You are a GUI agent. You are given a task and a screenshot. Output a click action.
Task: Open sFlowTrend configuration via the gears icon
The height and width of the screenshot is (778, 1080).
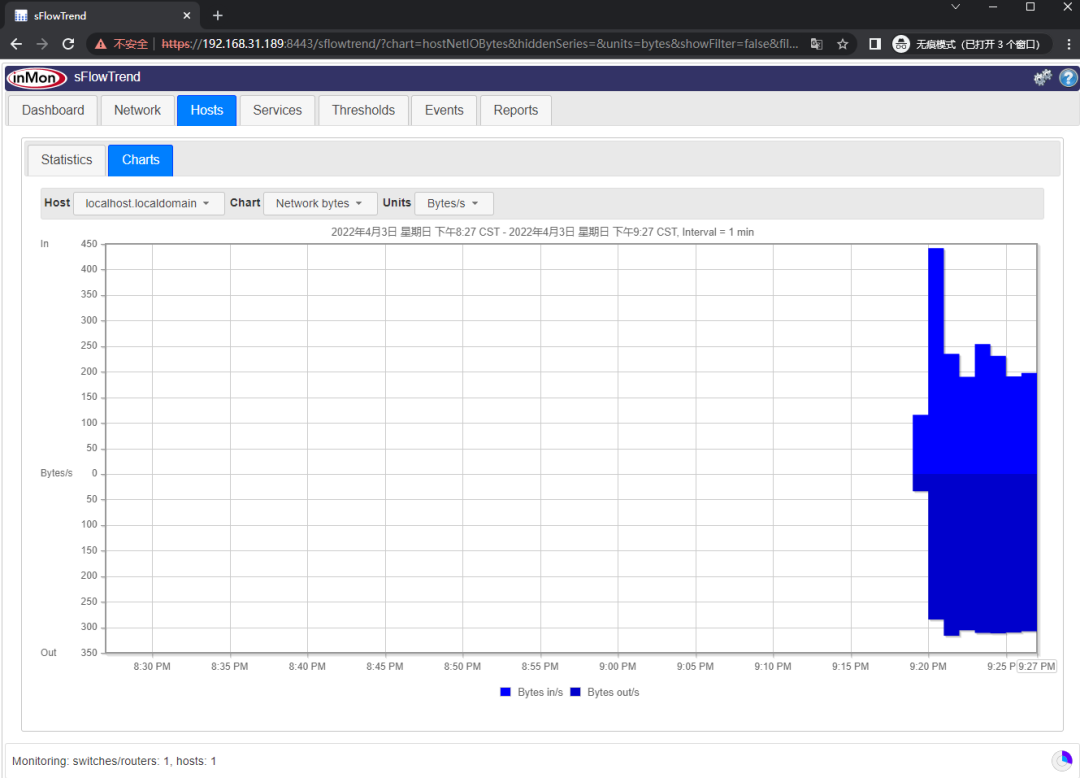(x=1043, y=77)
